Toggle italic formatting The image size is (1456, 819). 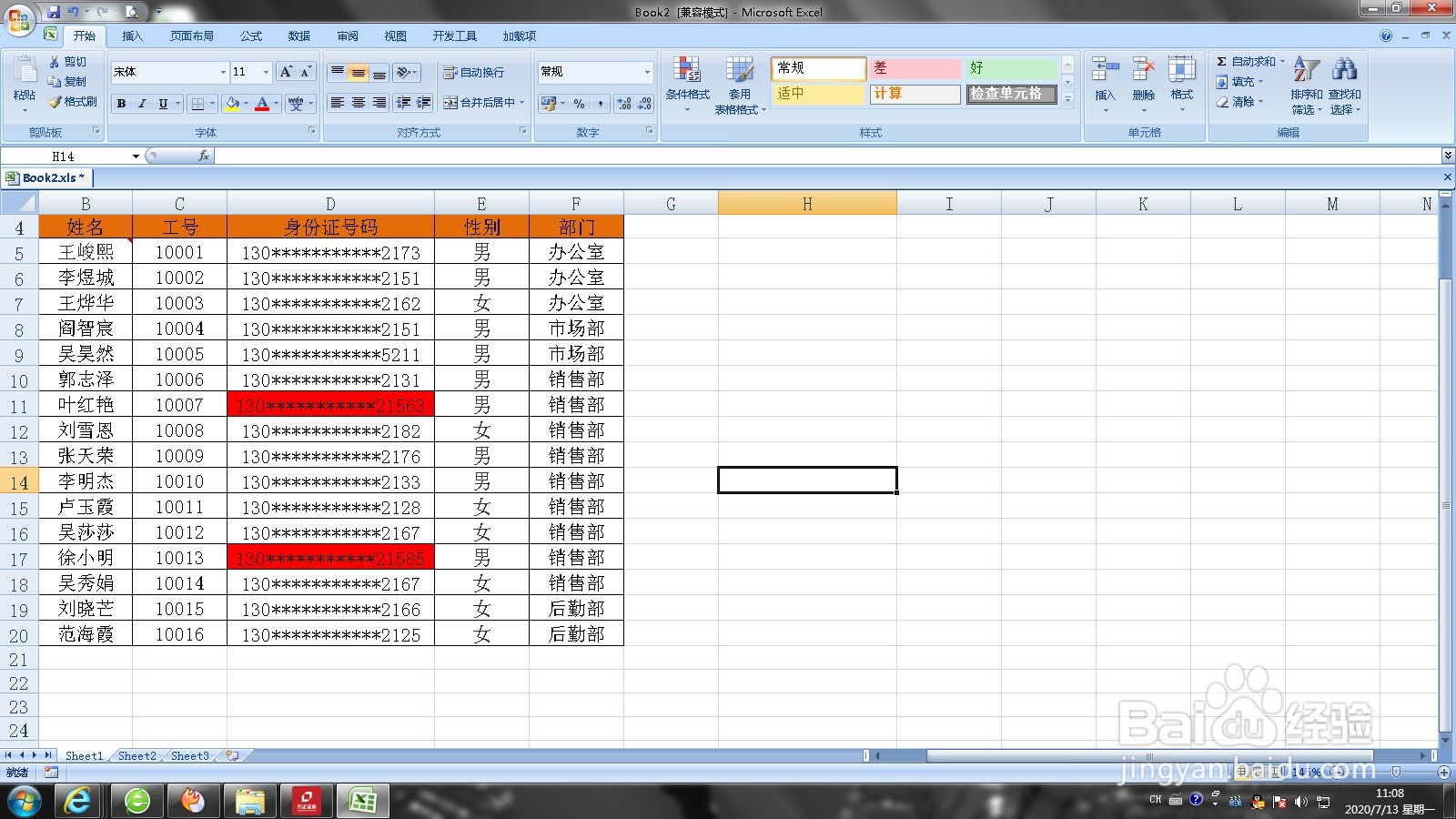point(142,104)
